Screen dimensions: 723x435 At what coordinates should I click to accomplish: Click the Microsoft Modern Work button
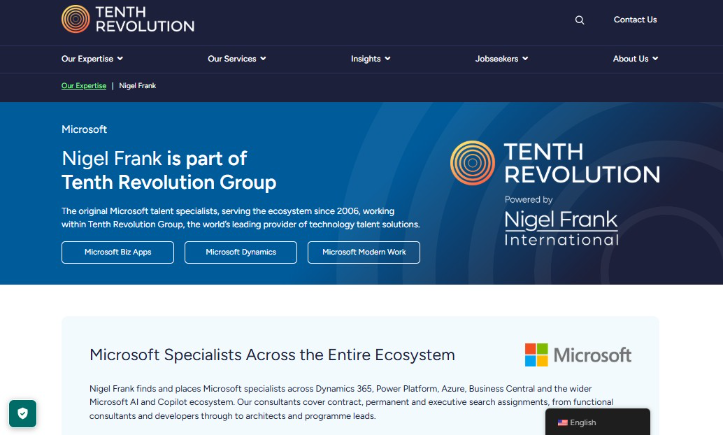click(364, 252)
